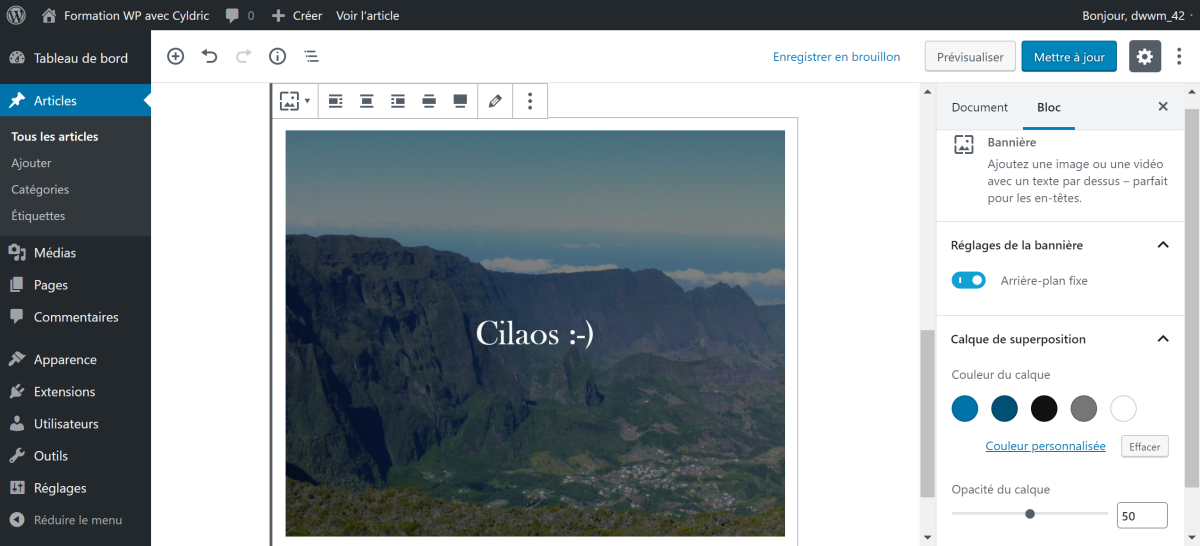This screenshot has height=546, width=1200.
Task: Select the dark blue overlay color
Action: (1004, 408)
